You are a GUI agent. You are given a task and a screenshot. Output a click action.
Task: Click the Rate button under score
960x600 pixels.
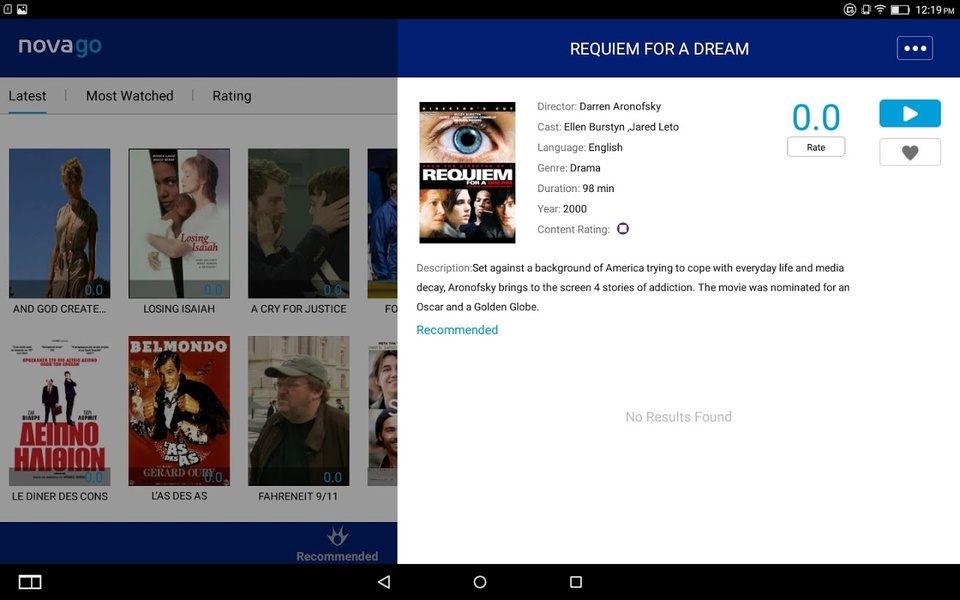click(x=816, y=147)
